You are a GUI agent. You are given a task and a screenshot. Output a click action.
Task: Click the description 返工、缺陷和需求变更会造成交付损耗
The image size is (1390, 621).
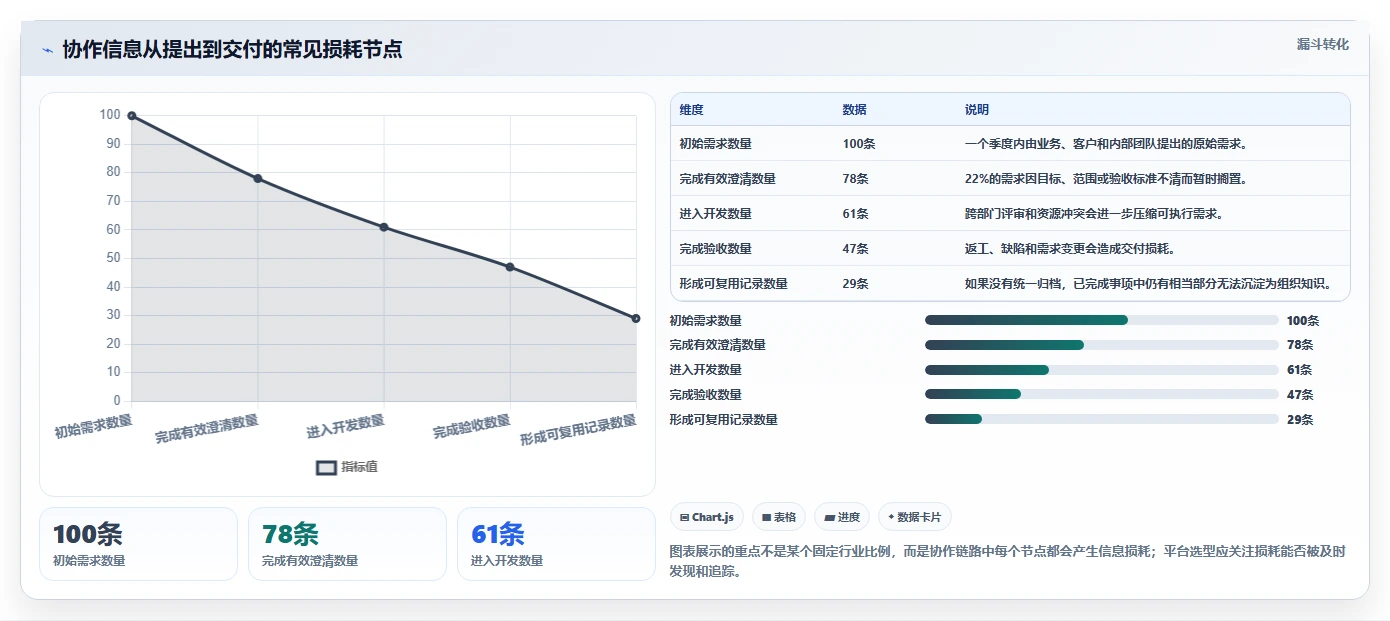tap(1069, 249)
